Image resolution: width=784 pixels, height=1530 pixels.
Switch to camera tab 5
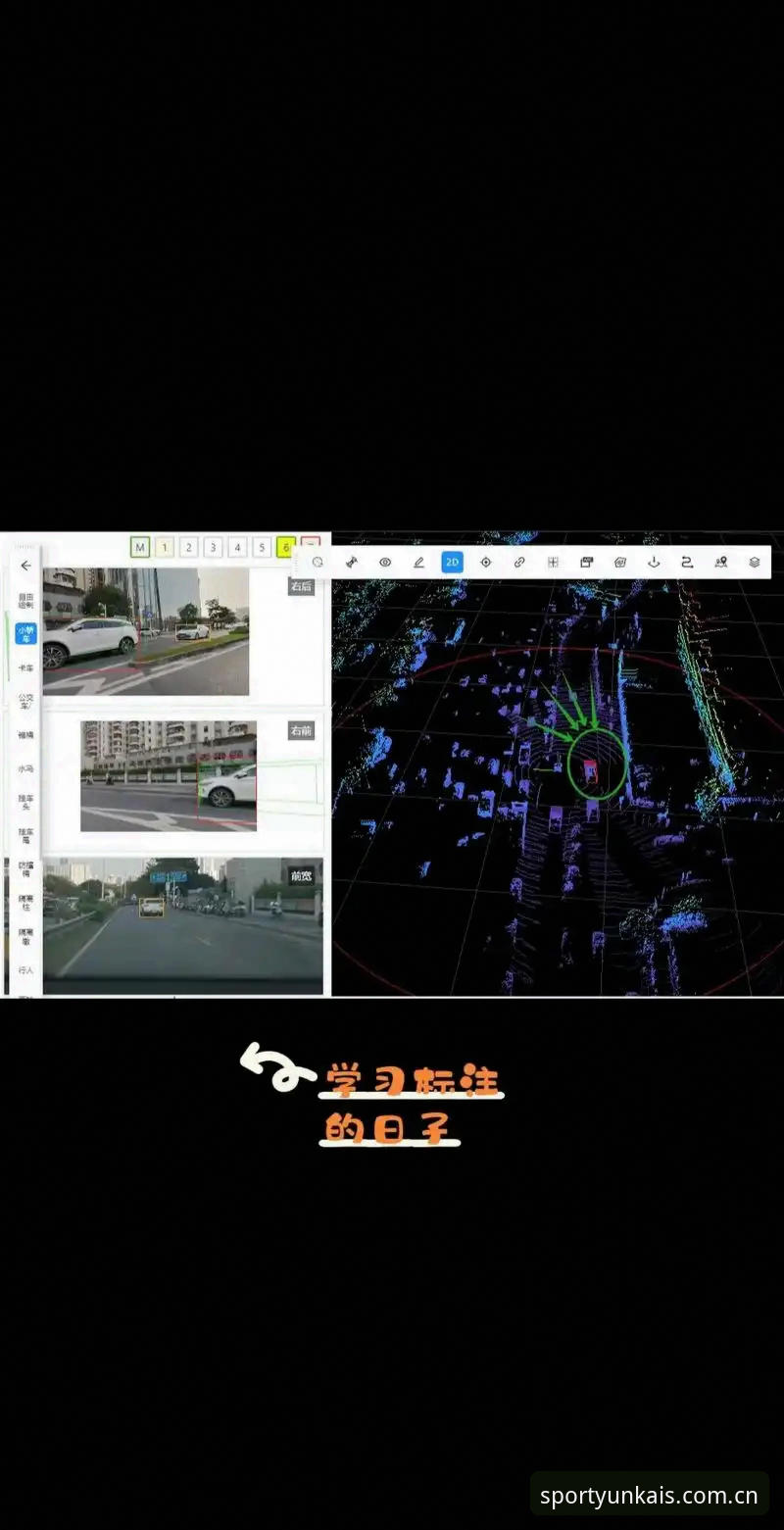[262, 547]
